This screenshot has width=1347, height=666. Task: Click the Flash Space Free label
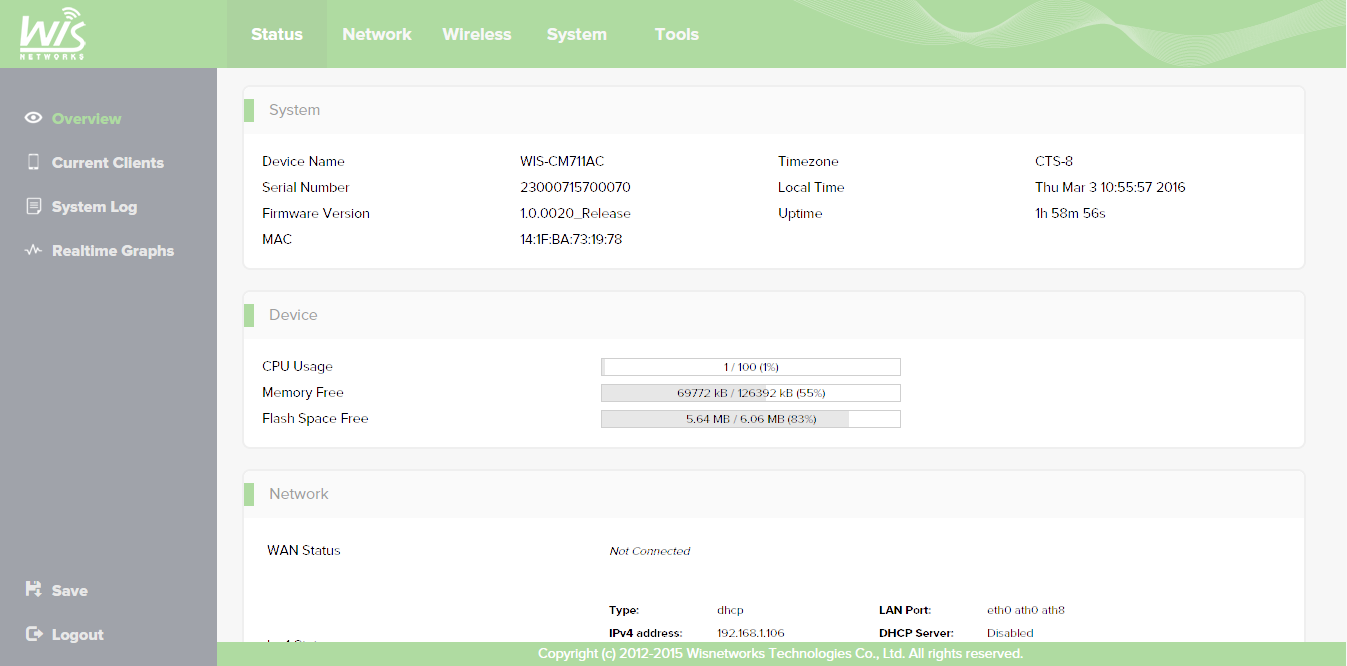[x=315, y=418]
